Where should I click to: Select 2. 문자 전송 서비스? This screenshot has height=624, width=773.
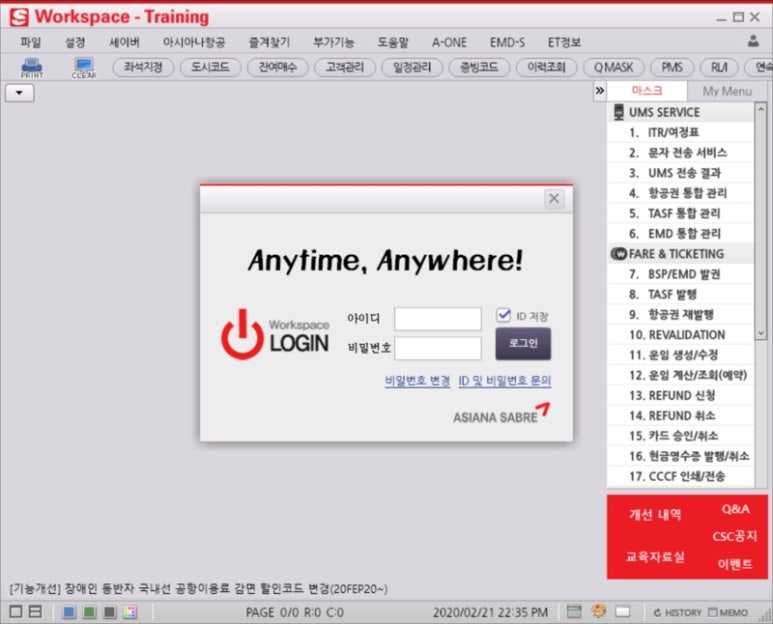(680, 152)
